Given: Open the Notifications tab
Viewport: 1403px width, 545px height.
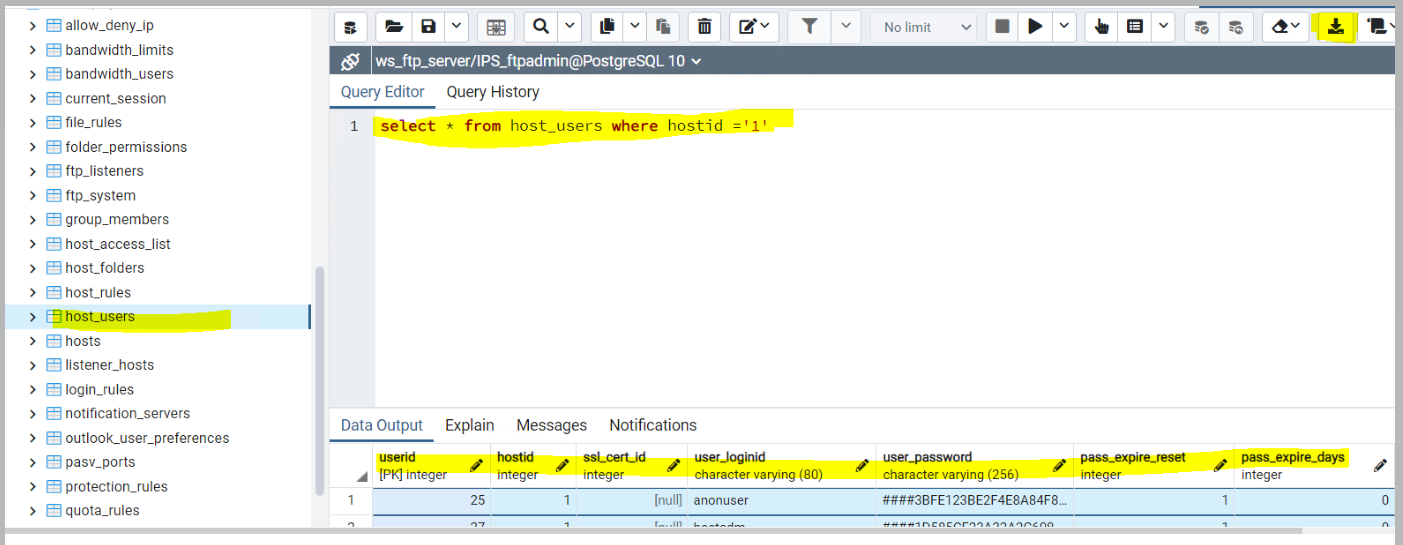Looking at the screenshot, I should pos(653,425).
